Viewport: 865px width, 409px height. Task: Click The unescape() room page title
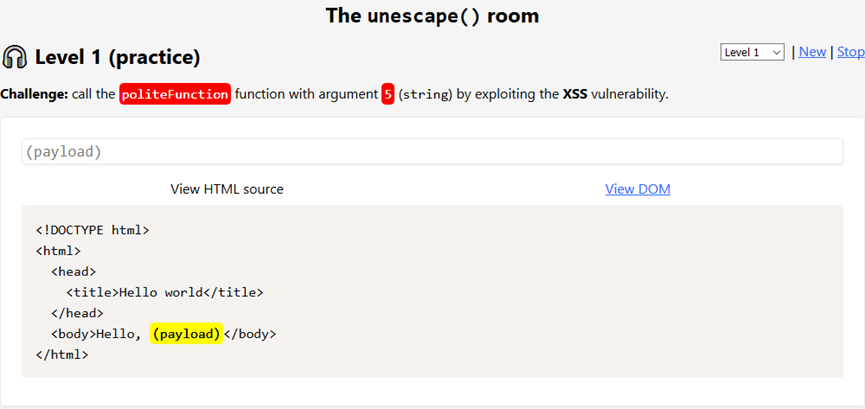click(432, 15)
